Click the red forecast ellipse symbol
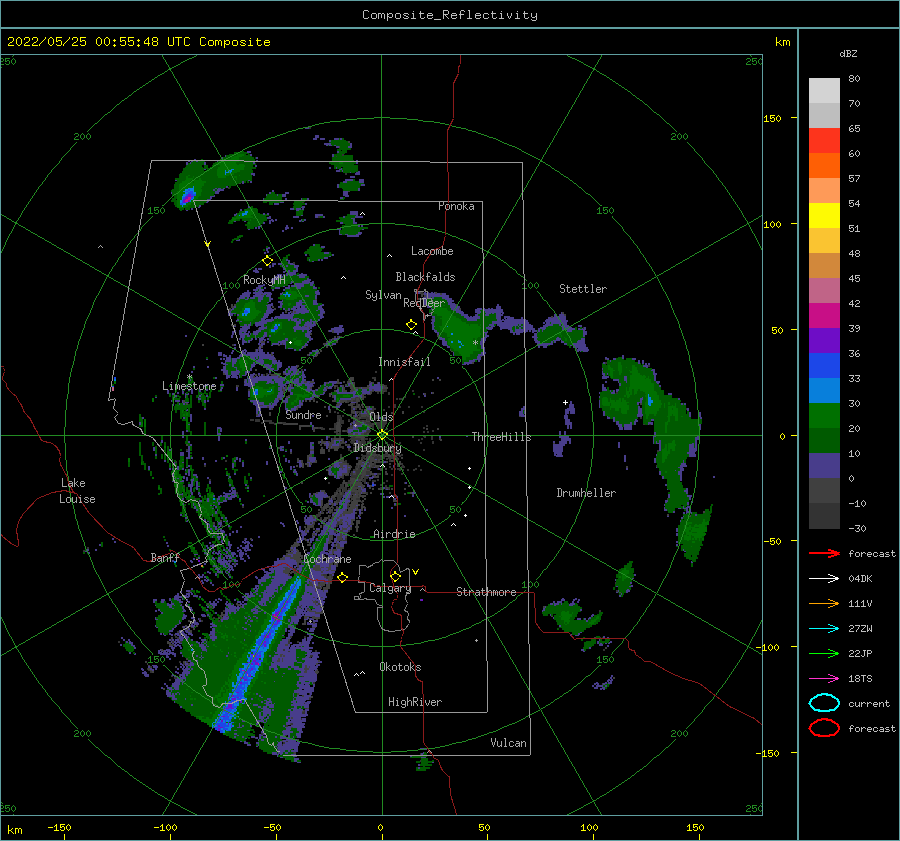900x841 pixels. [824, 728]
